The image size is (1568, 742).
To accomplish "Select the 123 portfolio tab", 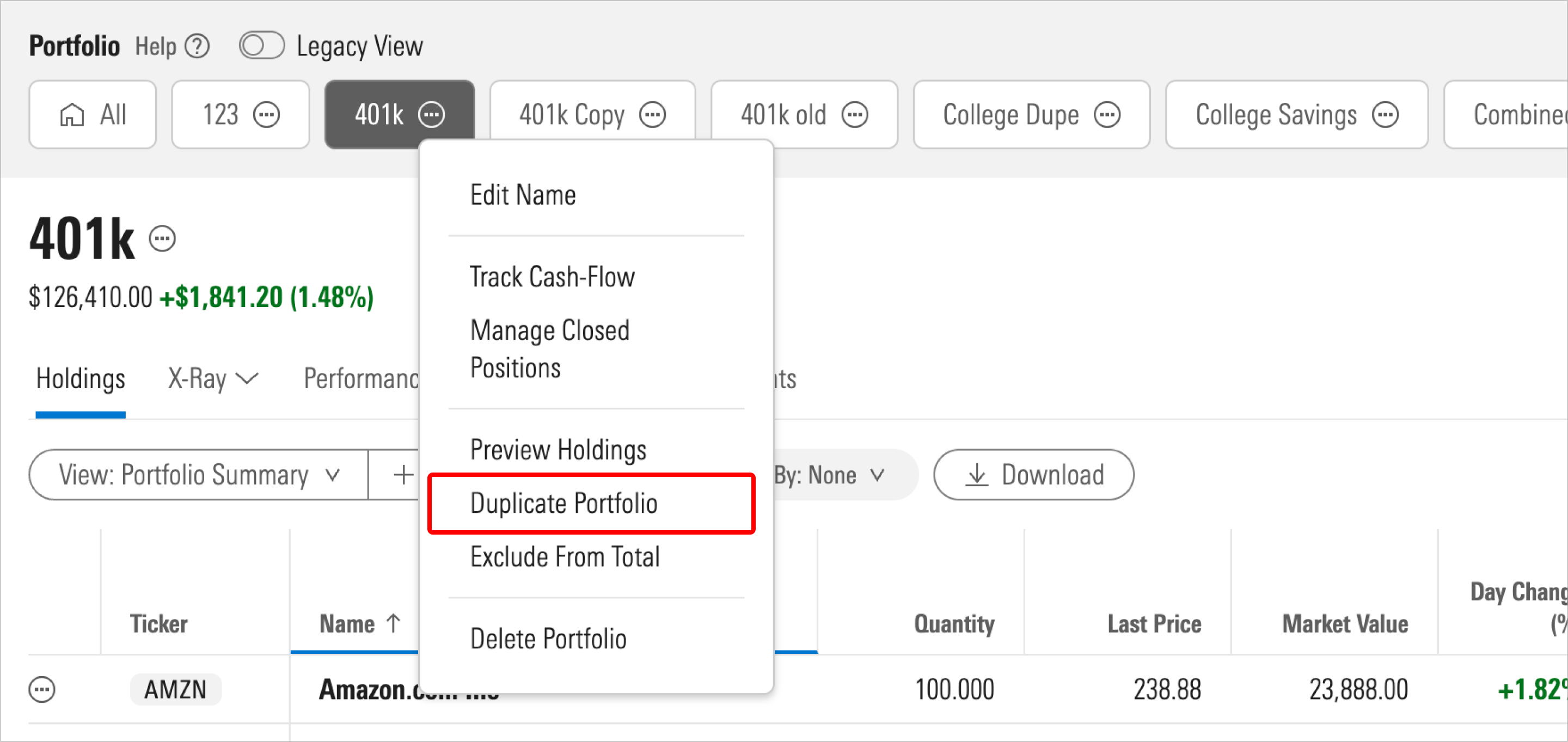I will (241, 114).
